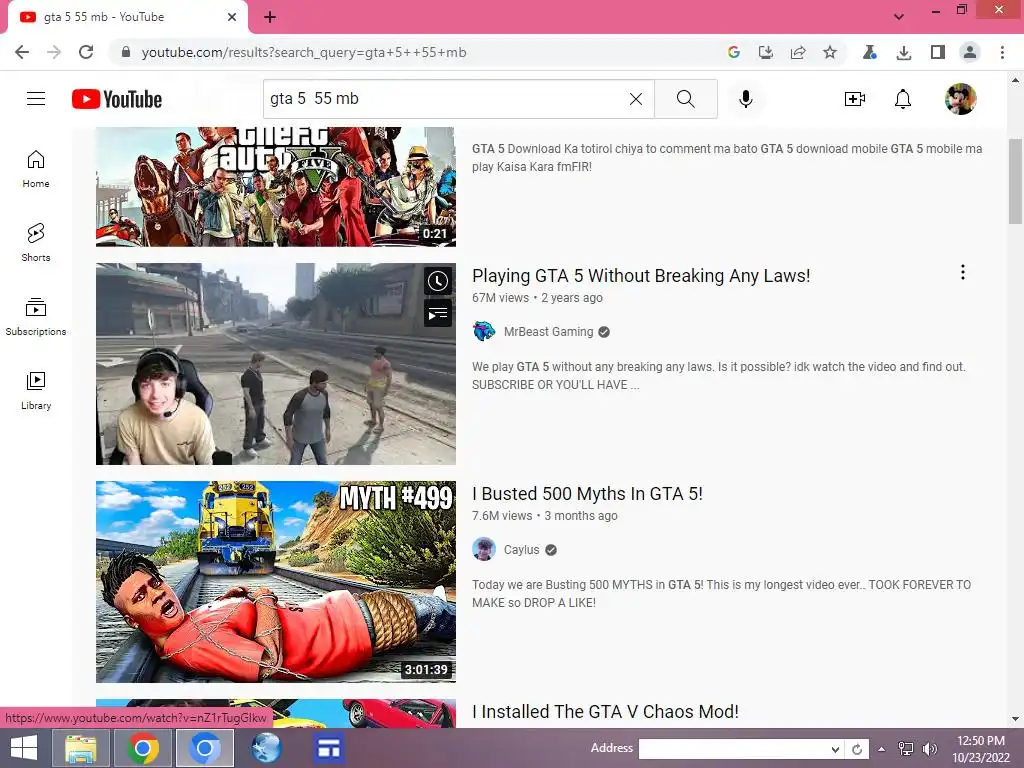Click the share page icon in the address bar

[x=797, y=52]
